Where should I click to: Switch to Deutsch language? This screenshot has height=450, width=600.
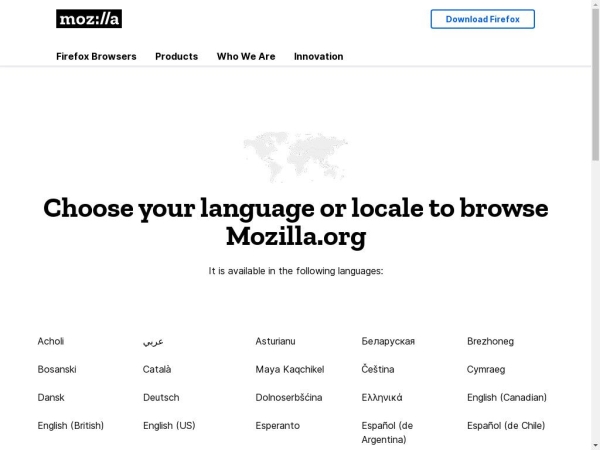coord(161,398)
